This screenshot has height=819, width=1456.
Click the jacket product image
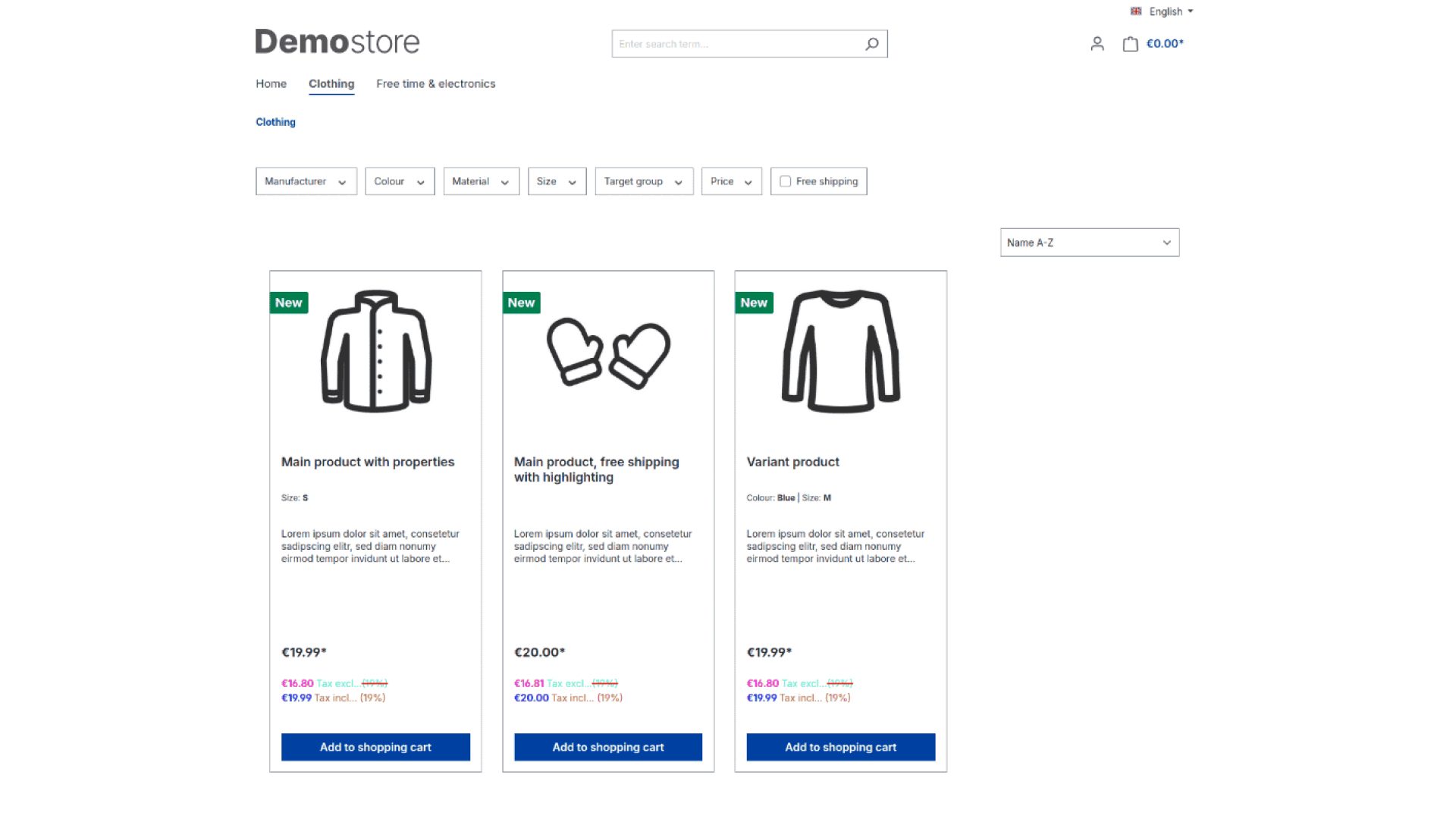375,351
